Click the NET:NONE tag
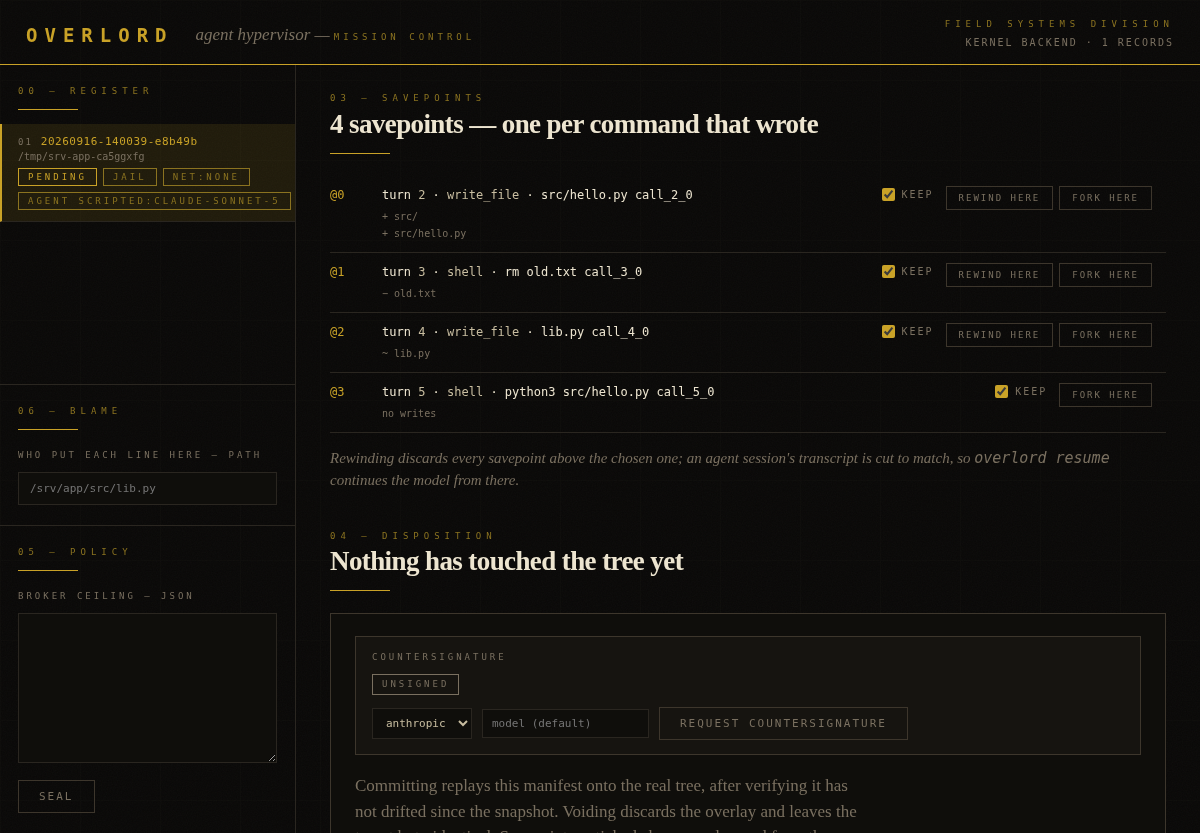Screen dimensions: 1200x833 (x=206, y=177)
